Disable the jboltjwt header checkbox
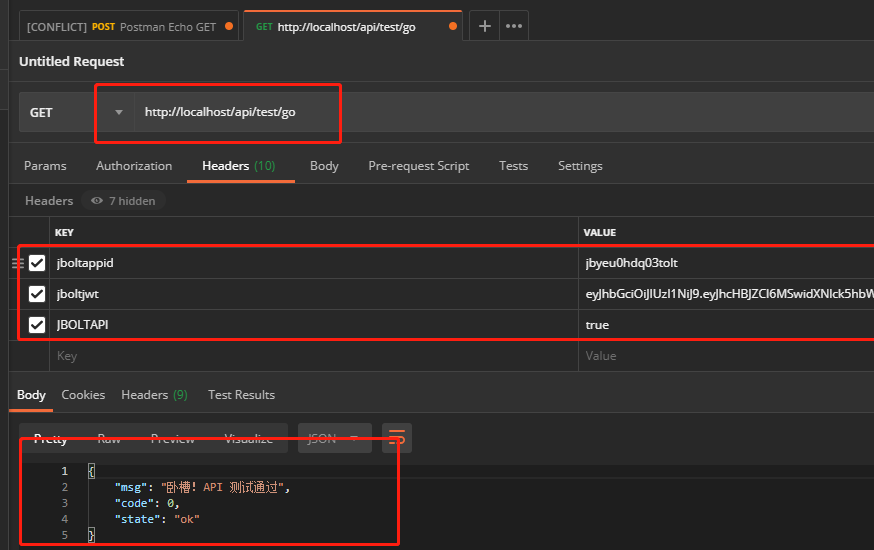 pyautogui.click(x=37, y=294)
